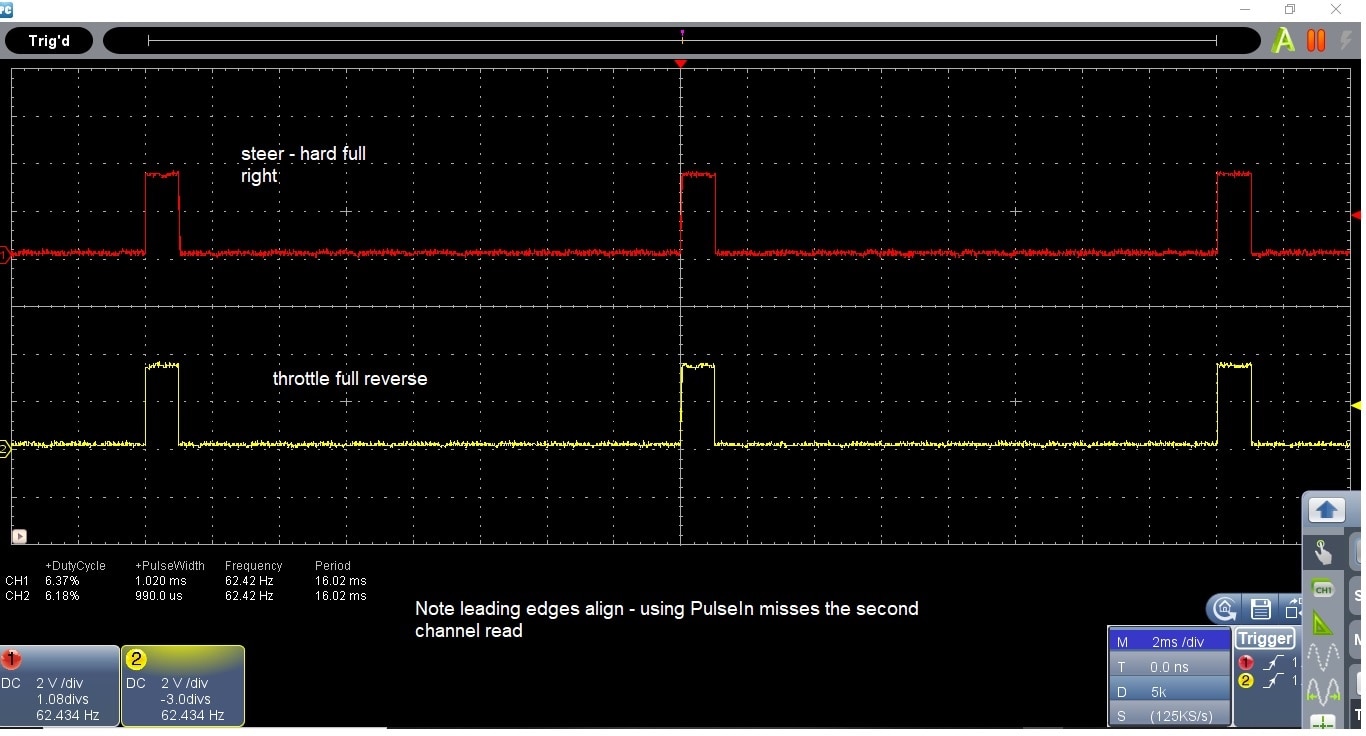Select the yellow channel 2 trigger source

pyautogui.click(x=1246, y=681)
